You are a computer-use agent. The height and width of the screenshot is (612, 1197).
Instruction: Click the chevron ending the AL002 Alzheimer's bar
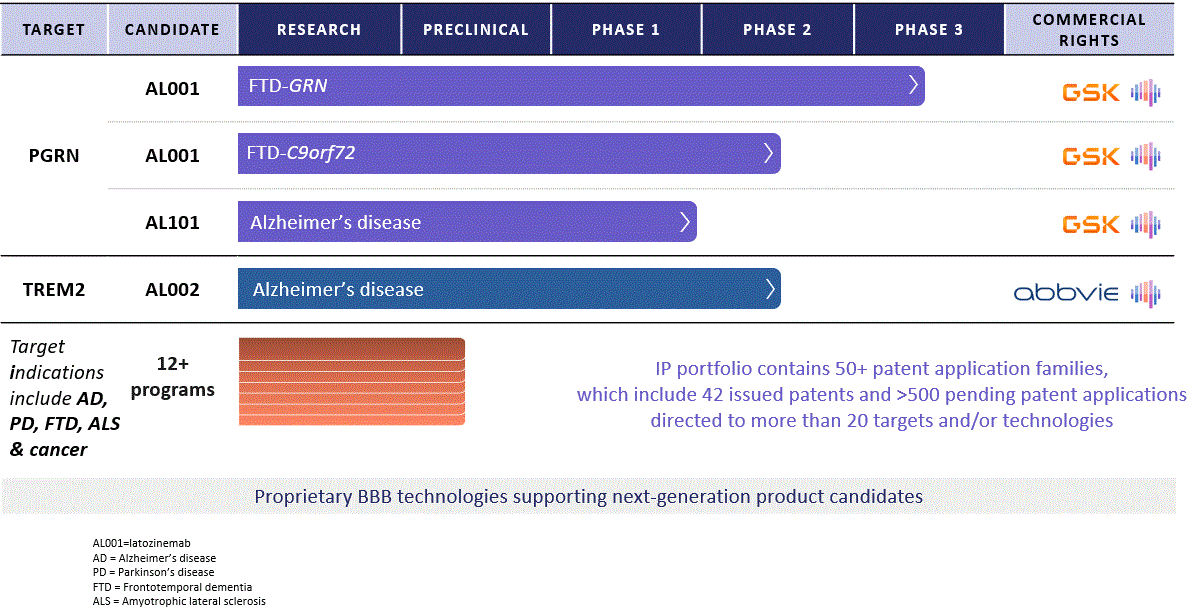(x=769, y=289)
